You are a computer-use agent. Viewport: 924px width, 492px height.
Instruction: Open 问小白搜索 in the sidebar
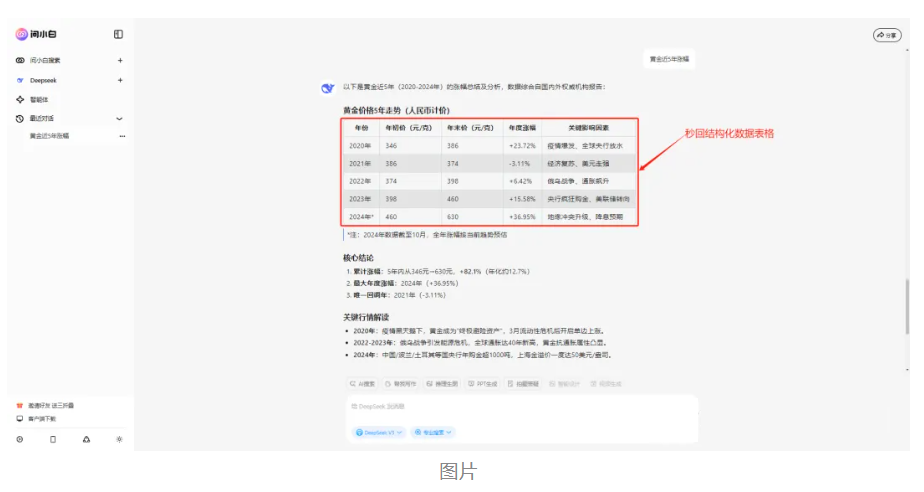pos(45,60)
